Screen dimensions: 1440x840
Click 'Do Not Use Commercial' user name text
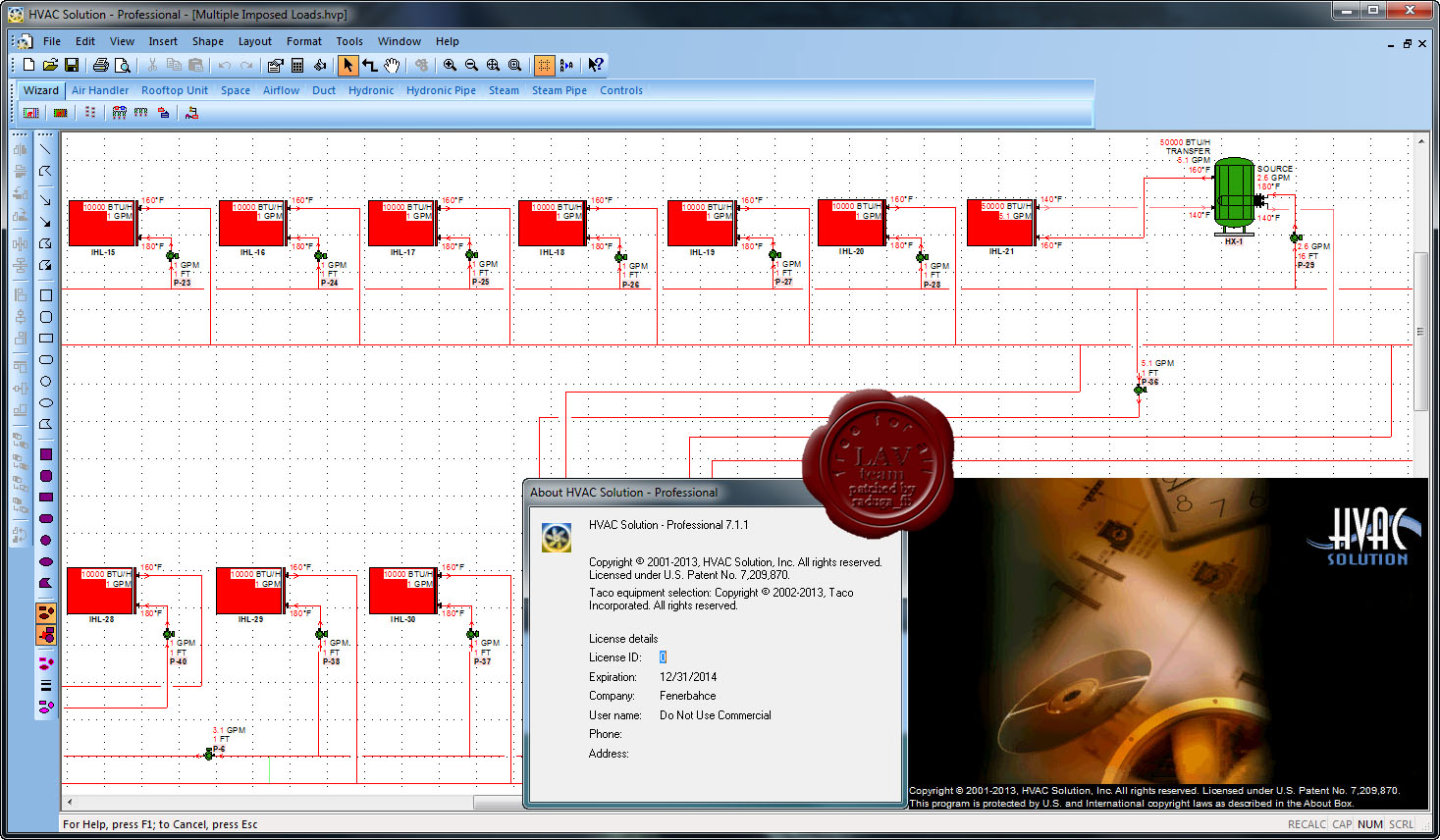coord(716,715)
